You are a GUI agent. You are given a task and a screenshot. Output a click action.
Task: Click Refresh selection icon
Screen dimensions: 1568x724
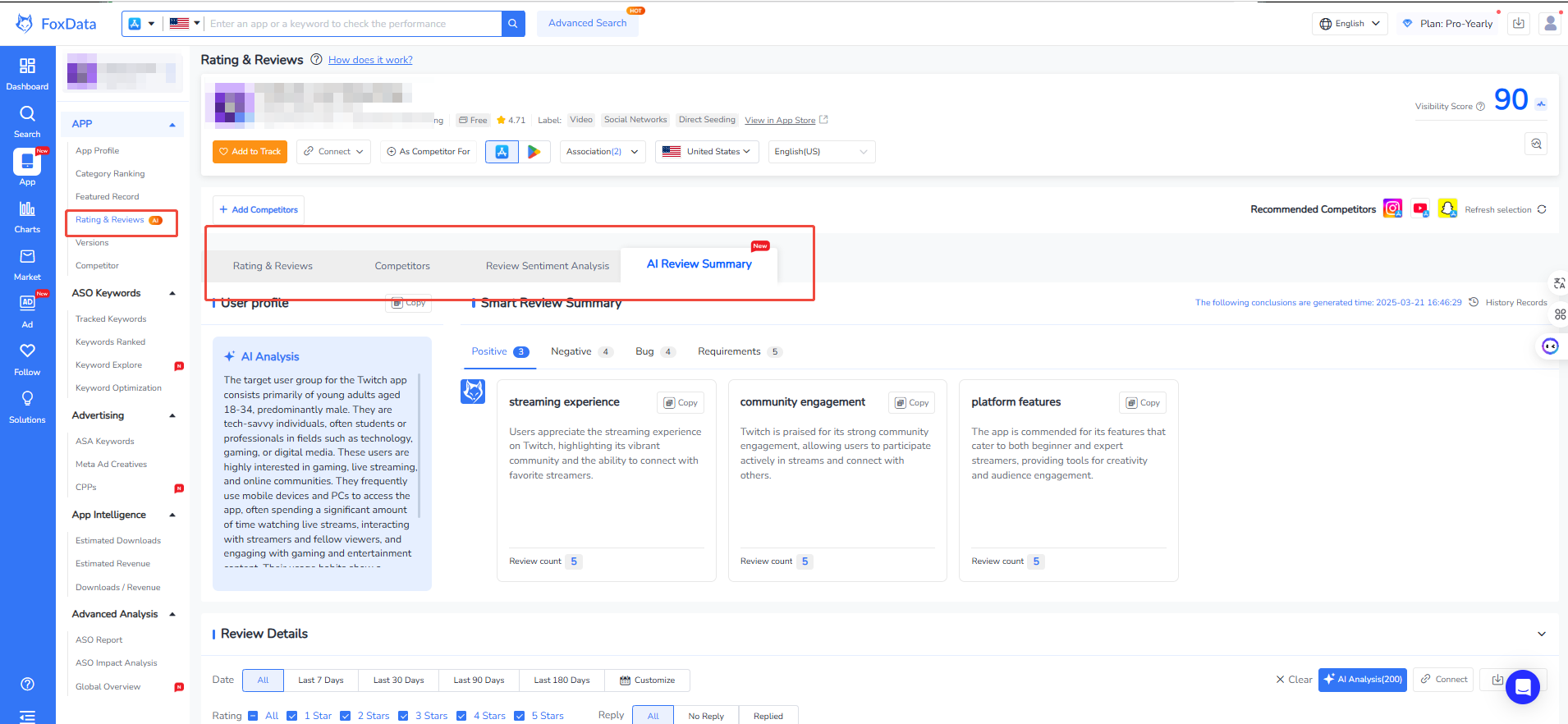pos(1542,209)
